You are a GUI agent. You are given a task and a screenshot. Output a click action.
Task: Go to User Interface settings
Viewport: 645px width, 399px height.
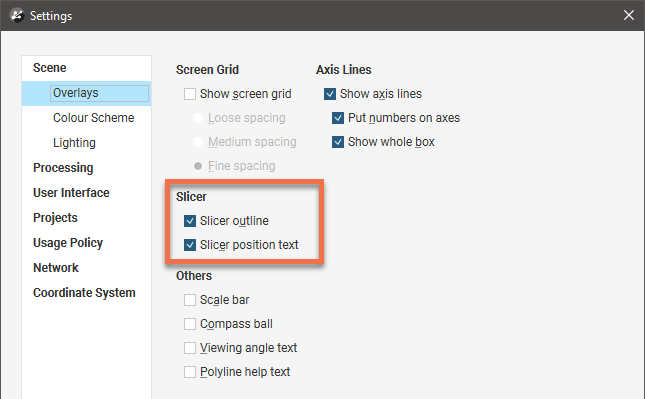click(71, 193)
